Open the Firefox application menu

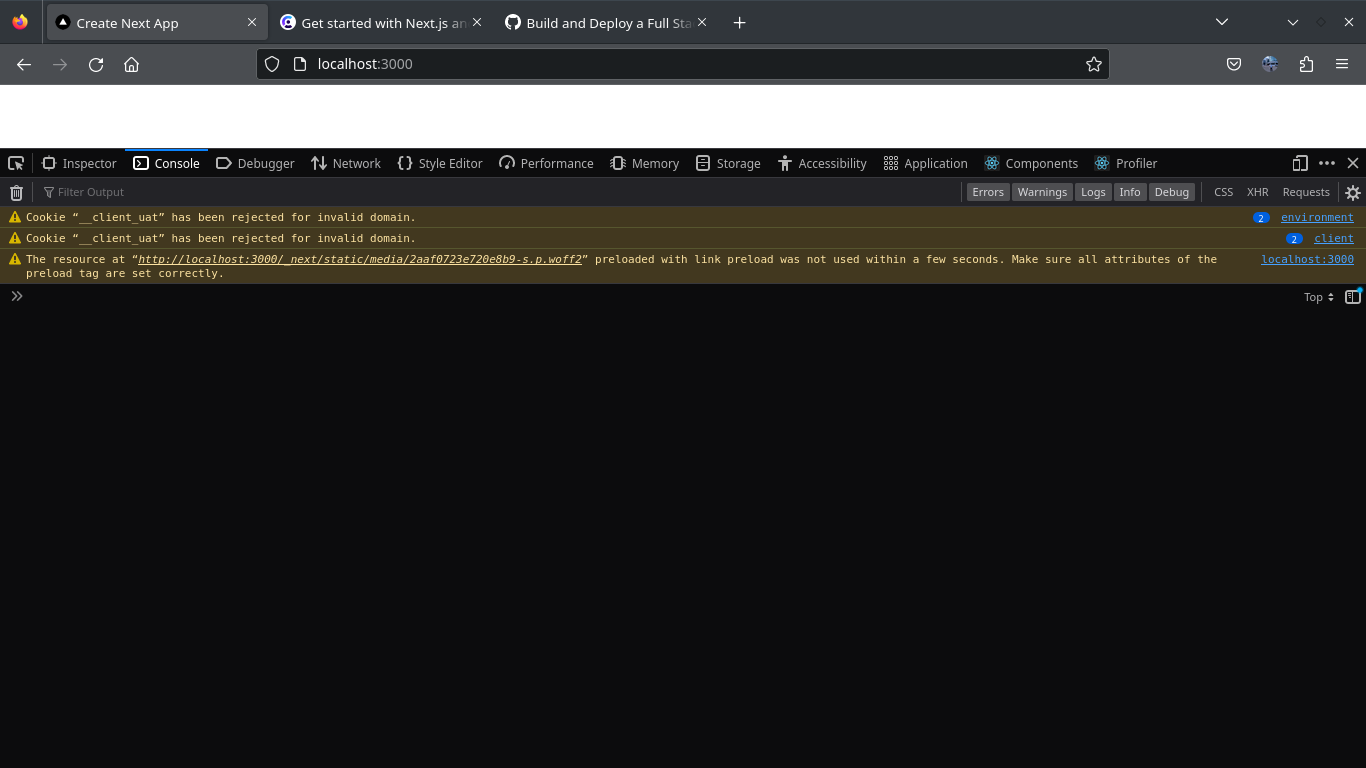(1342, 63)
